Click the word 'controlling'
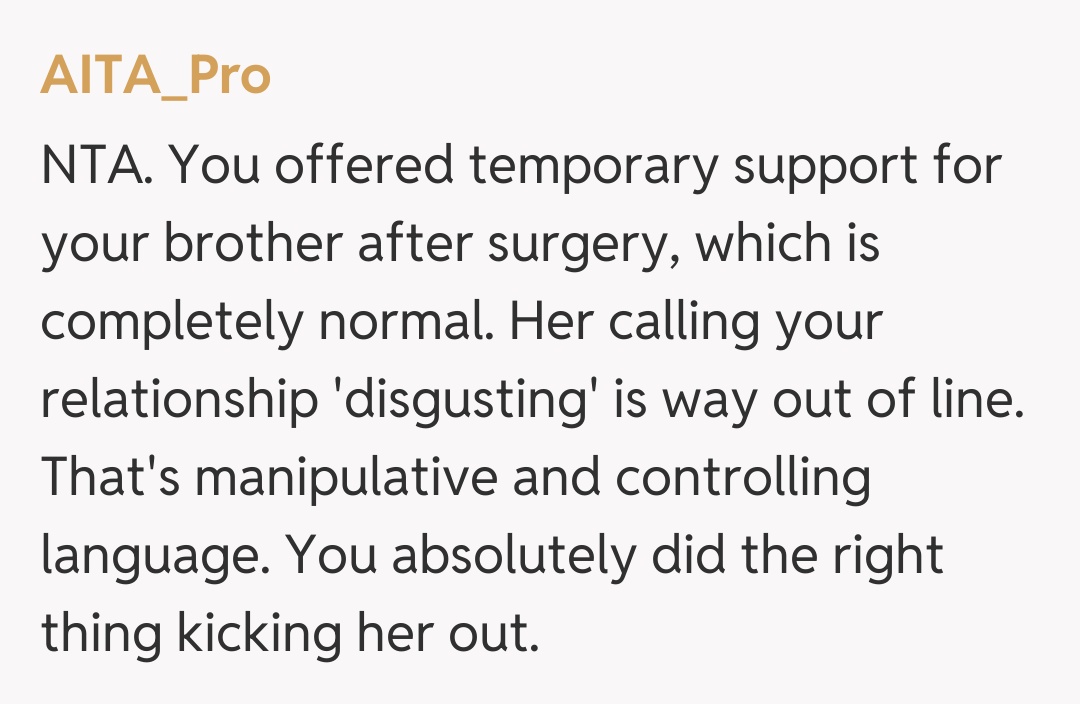This screenshot has width=1080, height=704. pos(743,478)
